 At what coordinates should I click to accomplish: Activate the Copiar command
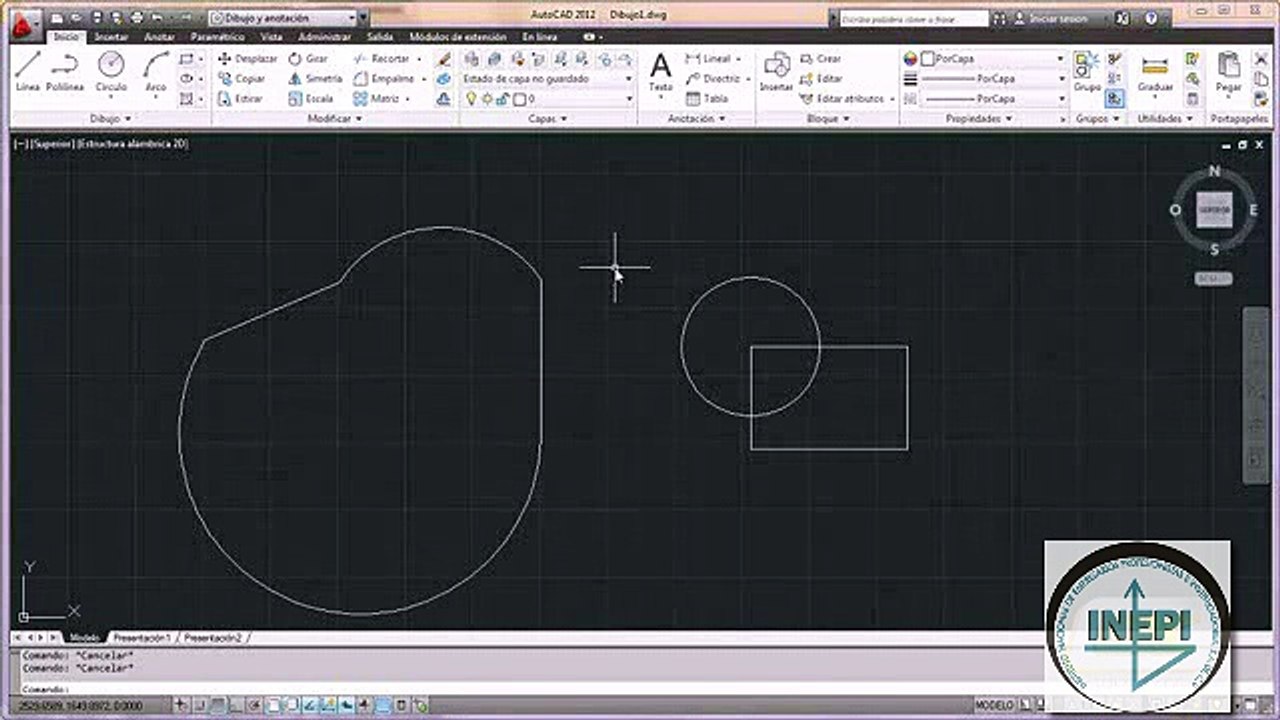(242, 79)
